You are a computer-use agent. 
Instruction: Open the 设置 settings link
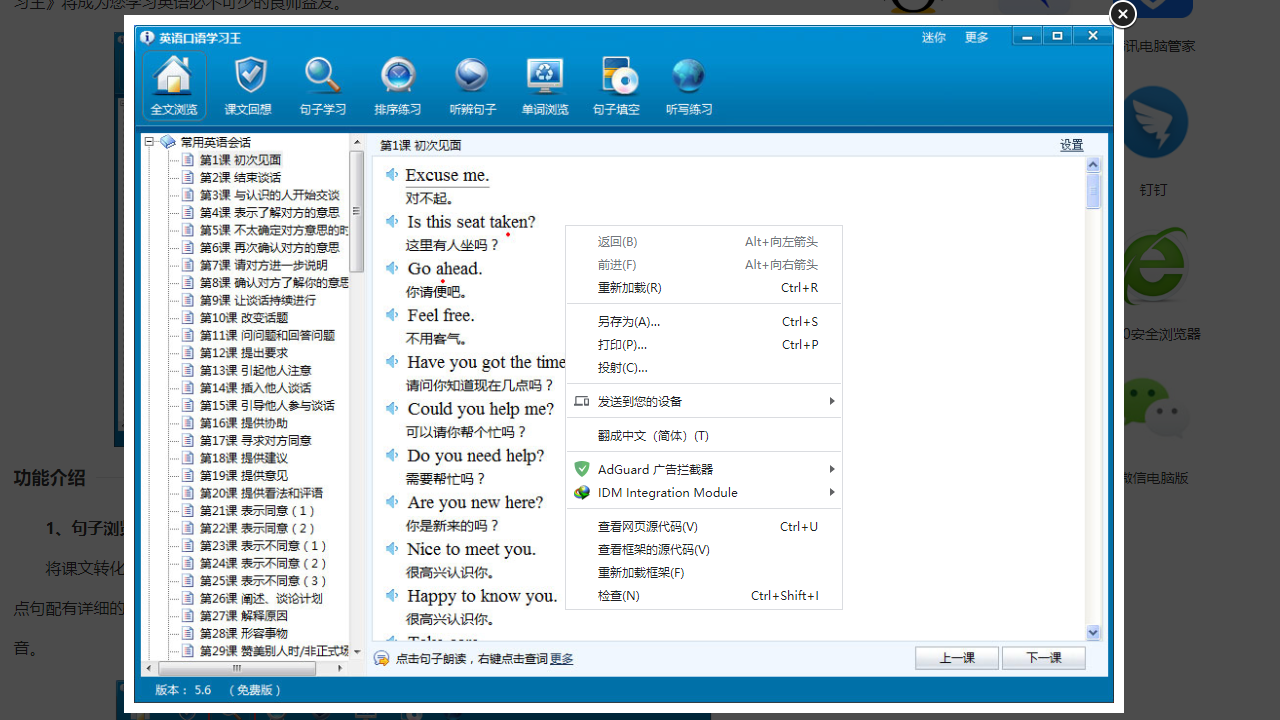(1070, 145)
